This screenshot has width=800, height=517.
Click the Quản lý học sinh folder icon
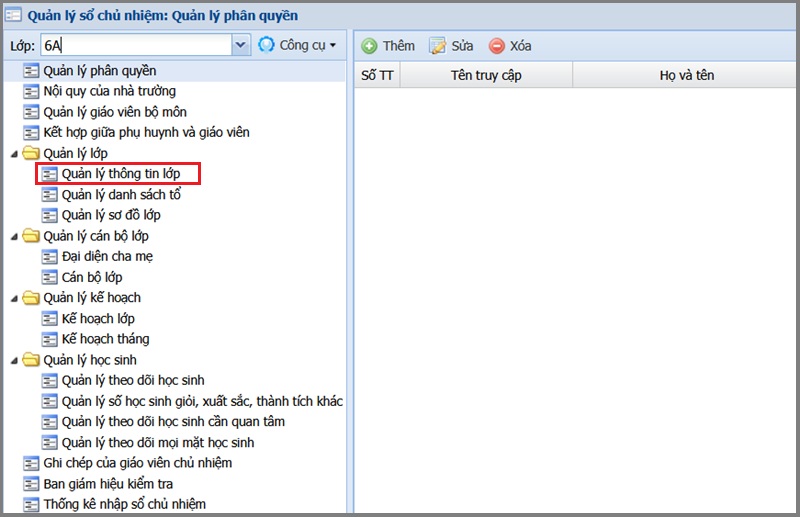click(31, 360)
